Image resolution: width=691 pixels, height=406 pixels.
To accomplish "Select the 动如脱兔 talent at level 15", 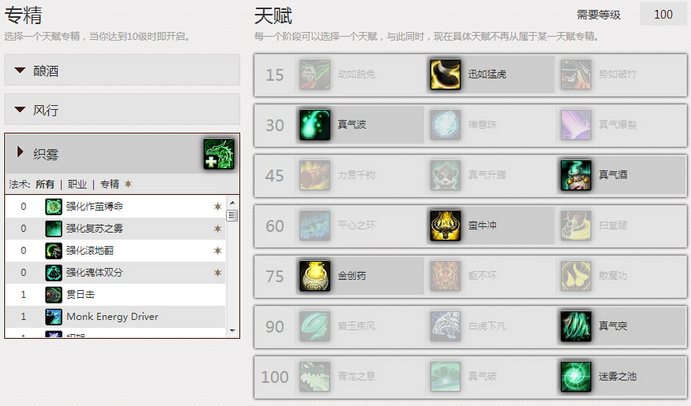I will [359, 74].
